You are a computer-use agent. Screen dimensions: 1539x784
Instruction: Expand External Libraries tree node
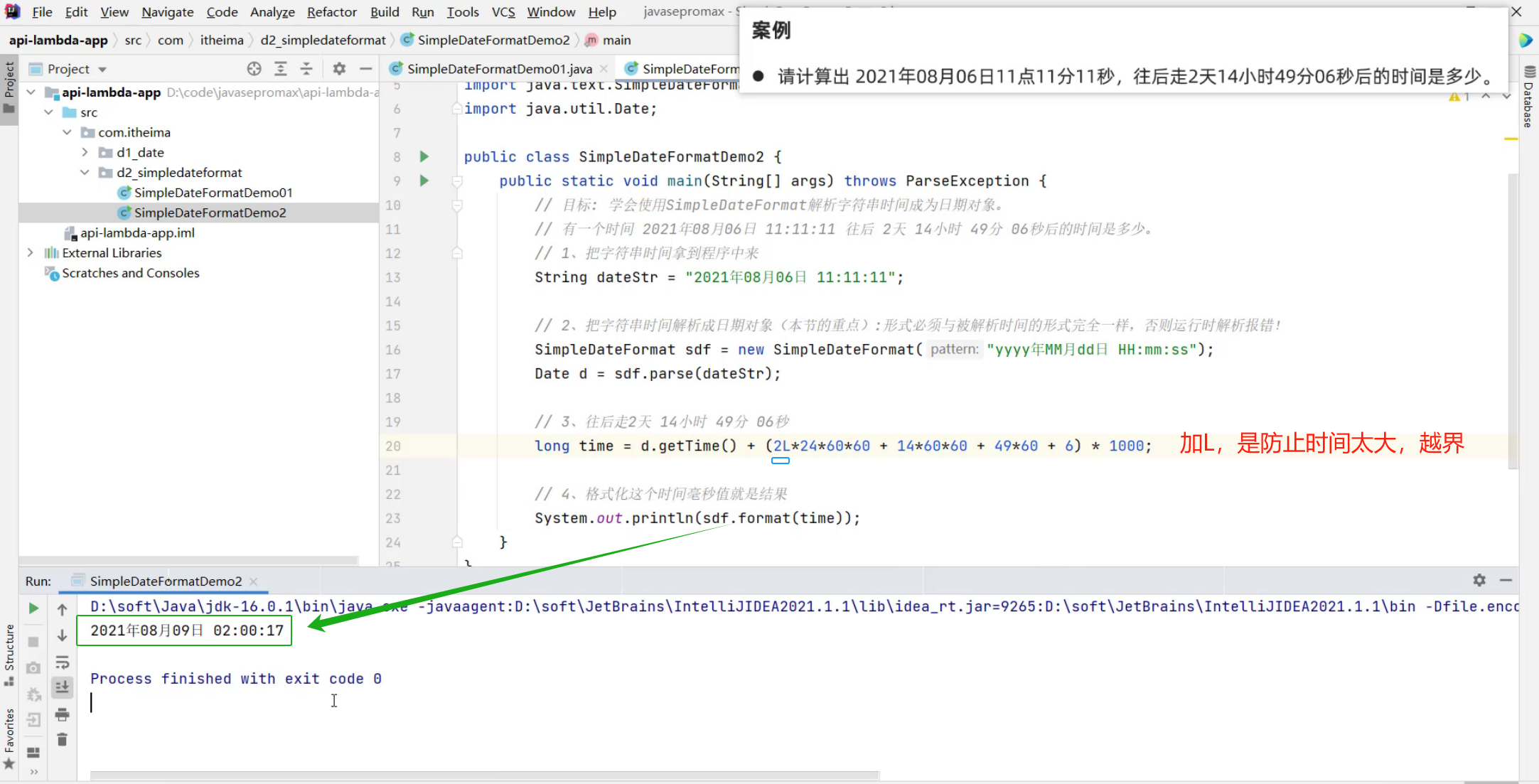tap(30, 253)
